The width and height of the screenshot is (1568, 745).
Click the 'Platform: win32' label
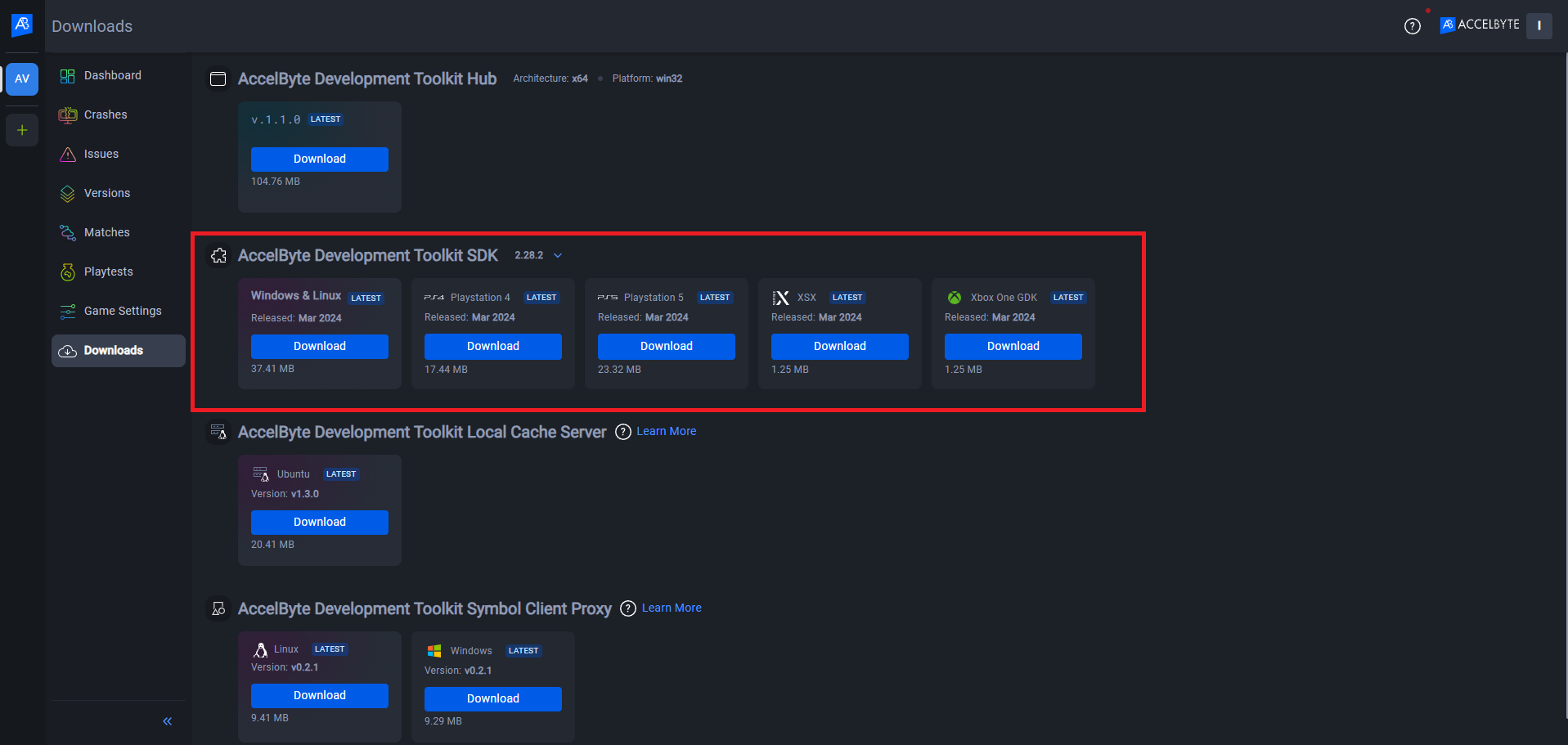[x=647, y=79]
